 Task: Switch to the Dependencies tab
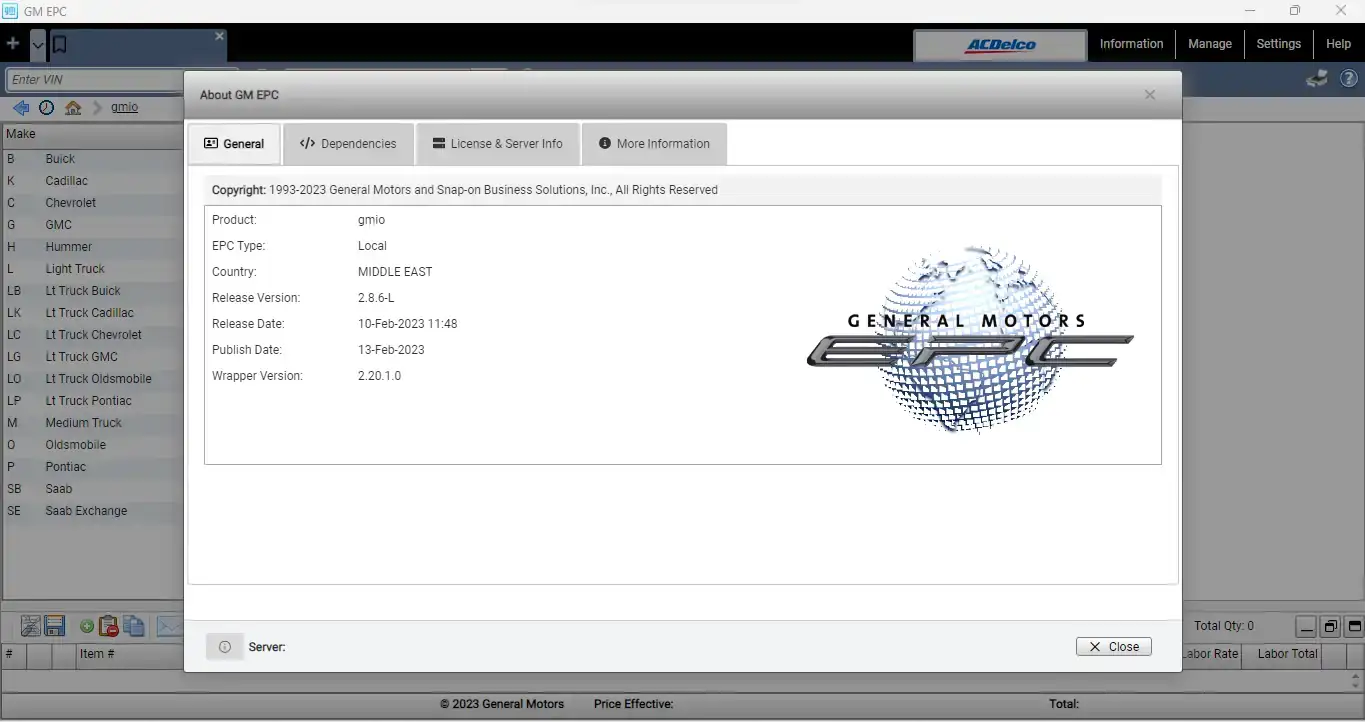pyautogui.click(x=348, y=144)
